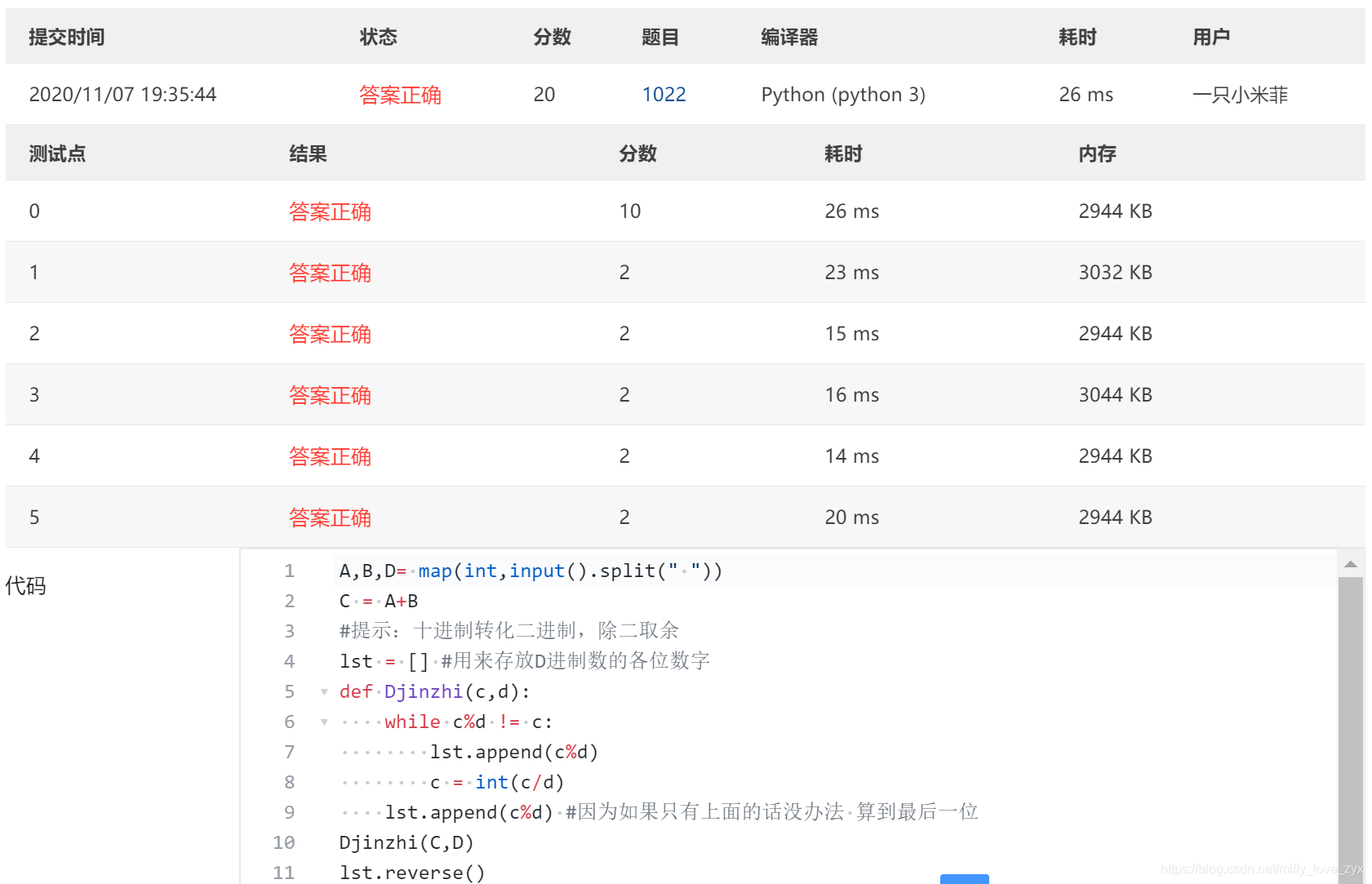Click the overall 答案正确 status link

pos(399,95)
